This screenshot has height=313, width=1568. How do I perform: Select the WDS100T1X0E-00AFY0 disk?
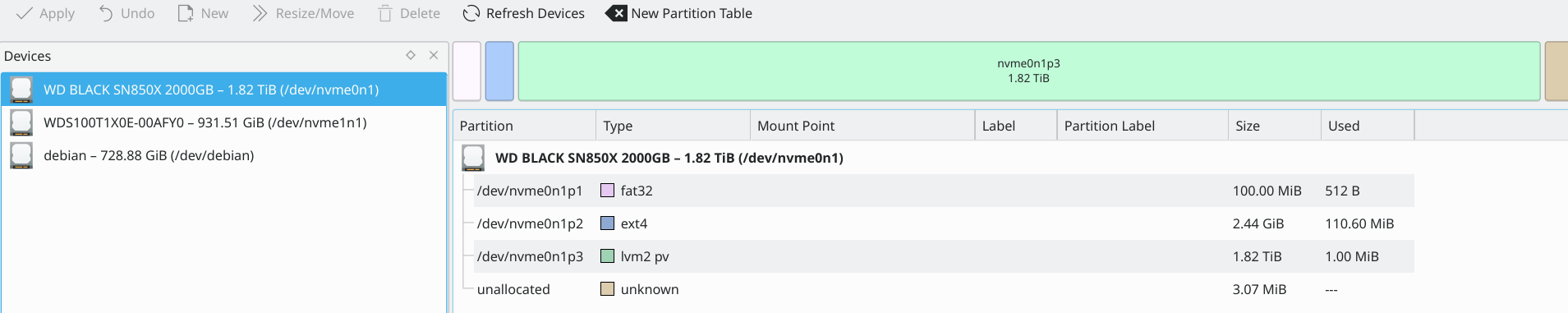223,122
